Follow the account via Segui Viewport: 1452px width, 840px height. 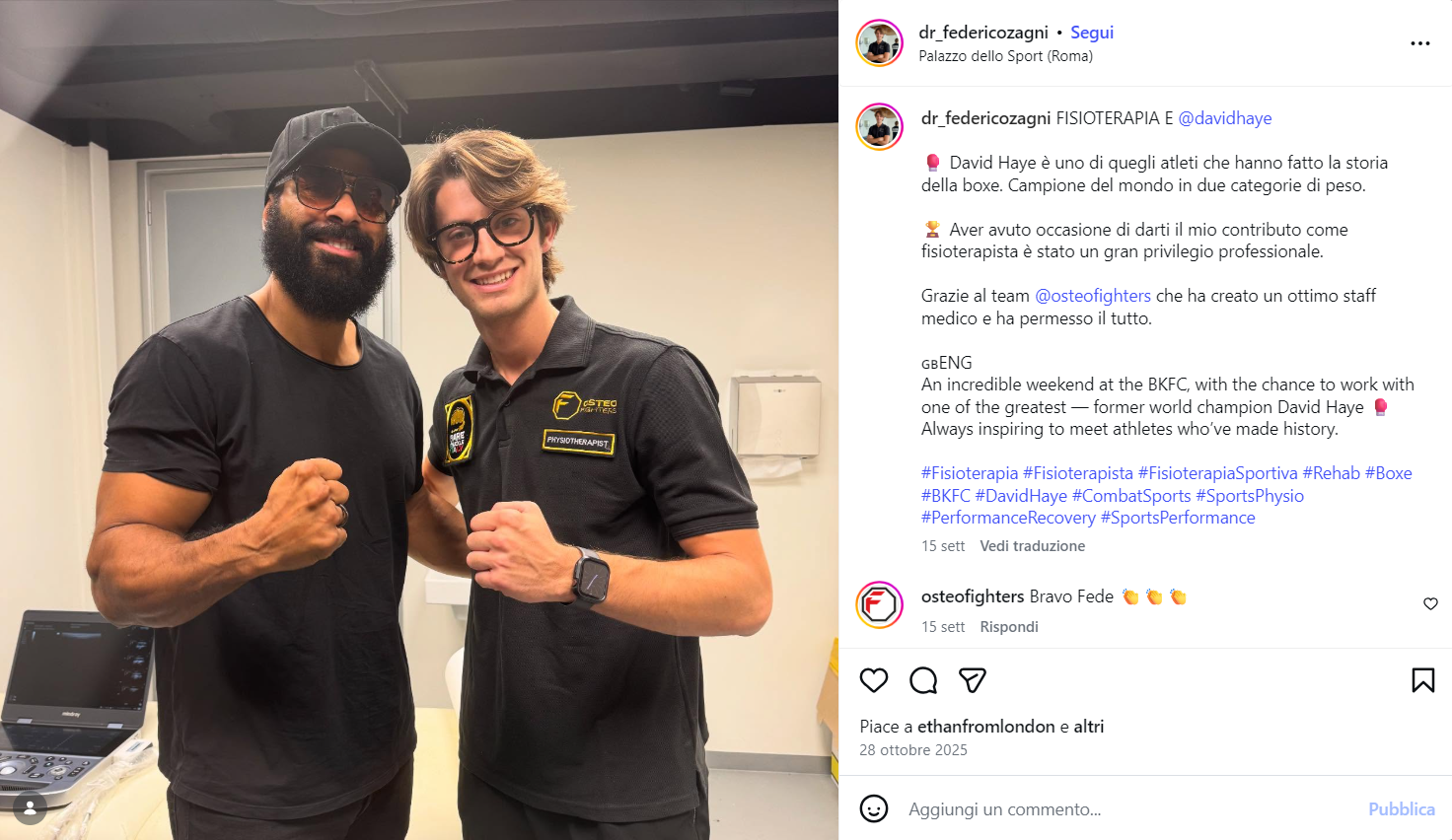coord(1092,33)
